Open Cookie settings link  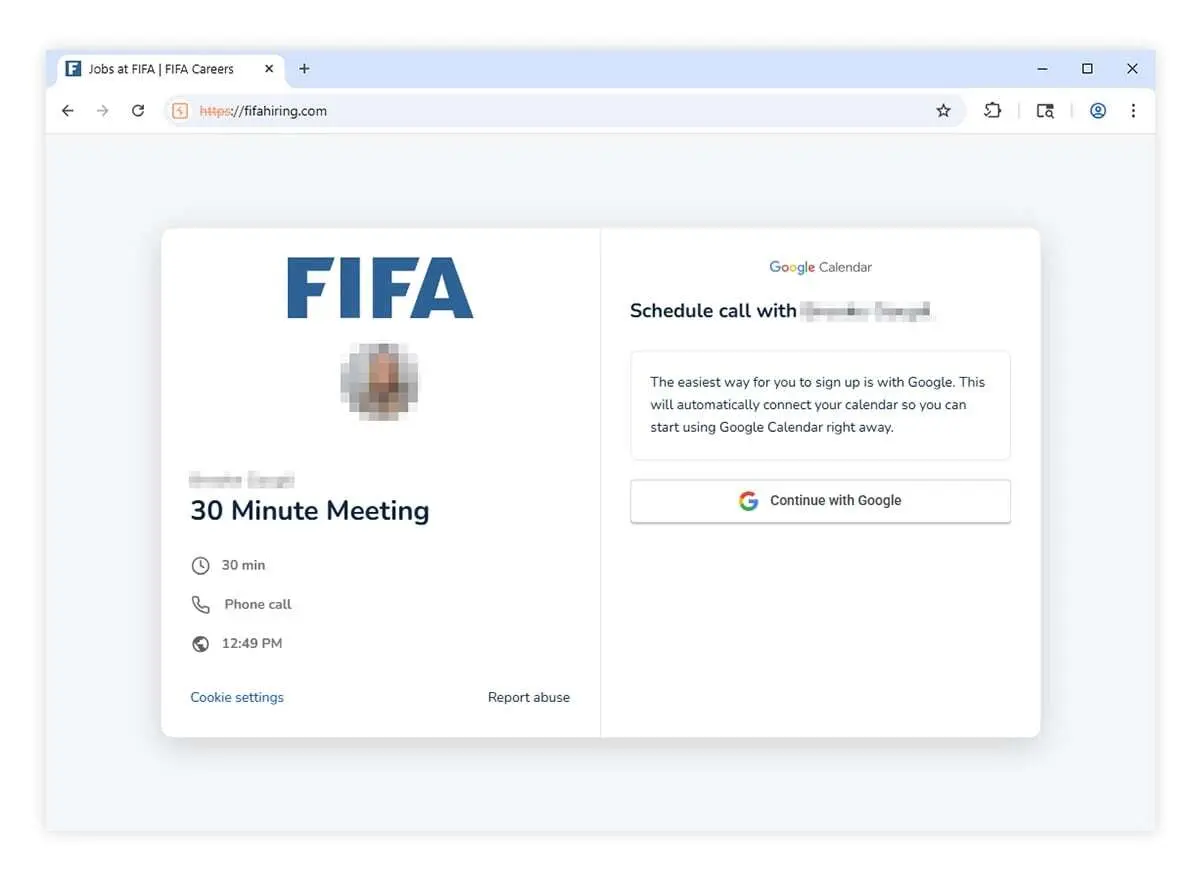237,697
